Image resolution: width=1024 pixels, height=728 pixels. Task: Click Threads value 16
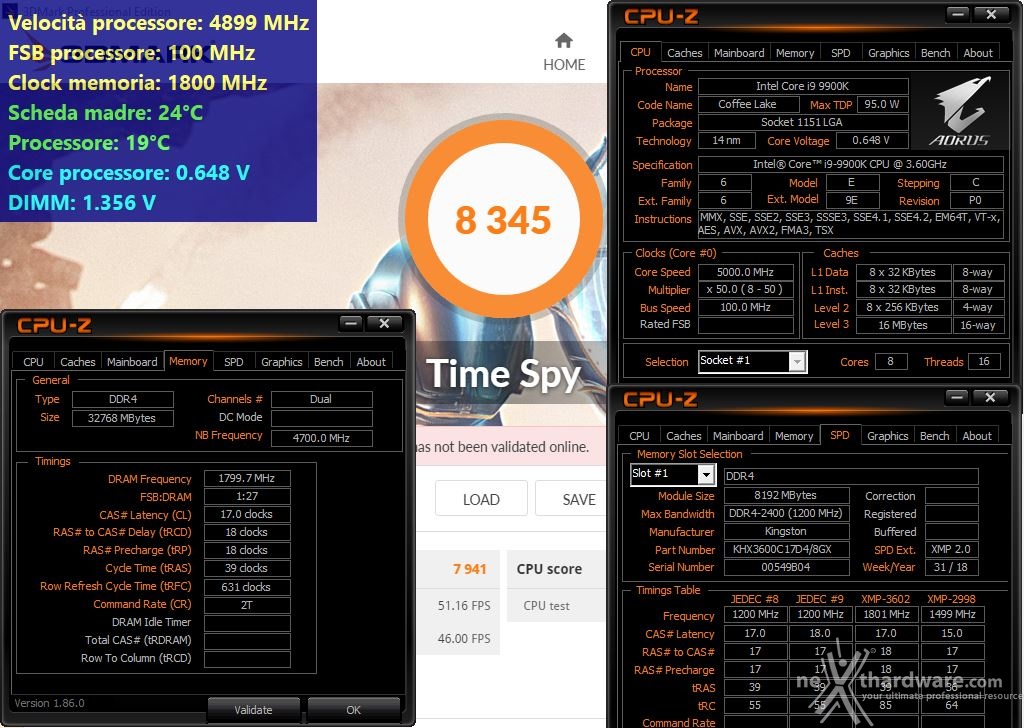click(984, 362)
